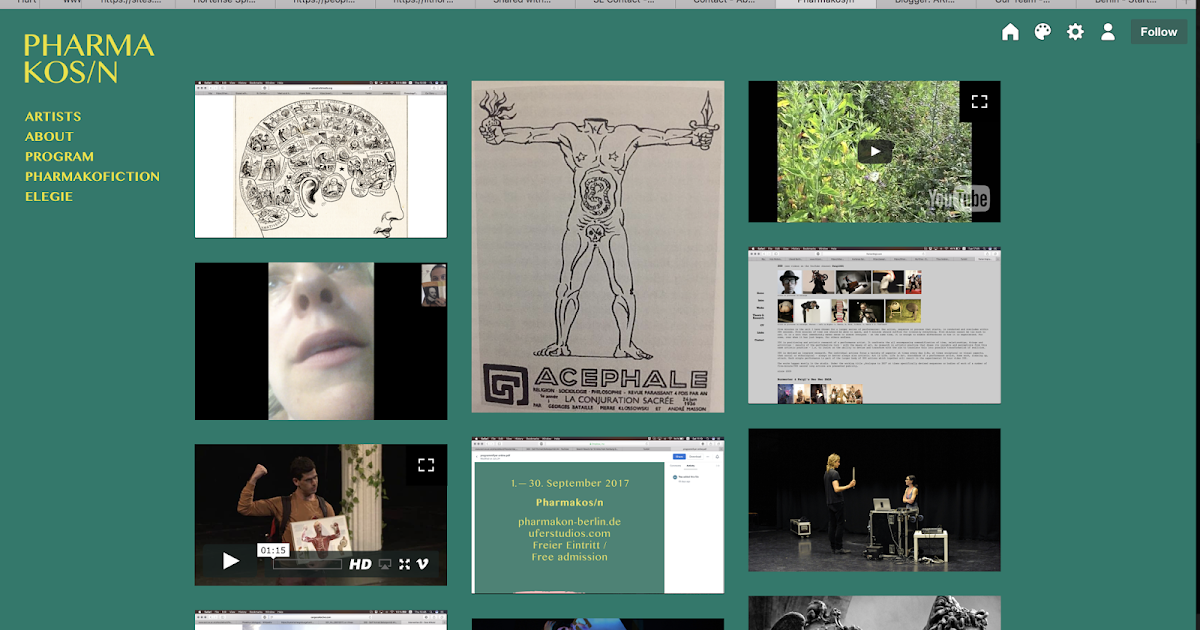
Task: Open the PHARMAKOFICTION page
Action: pyautogui.click(x=92, y=177)
